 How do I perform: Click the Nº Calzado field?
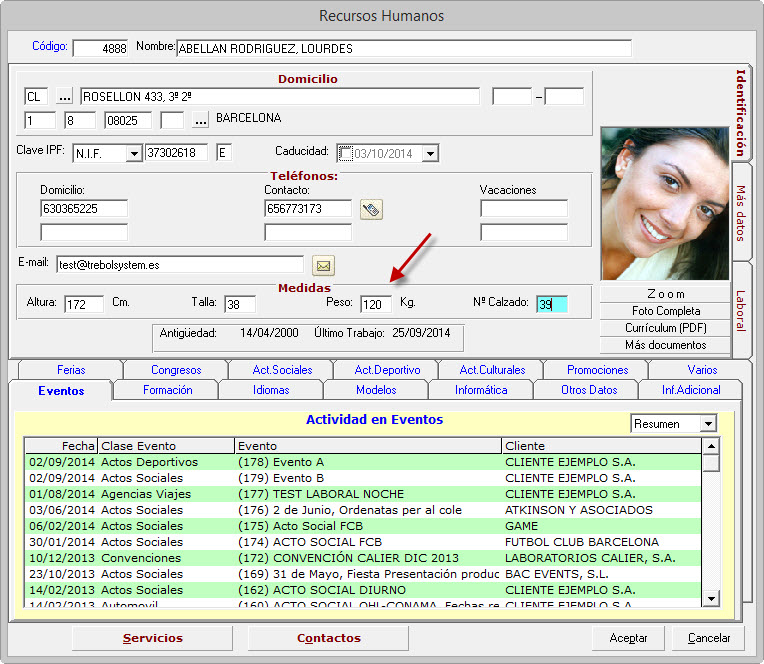tap(552, 304)
